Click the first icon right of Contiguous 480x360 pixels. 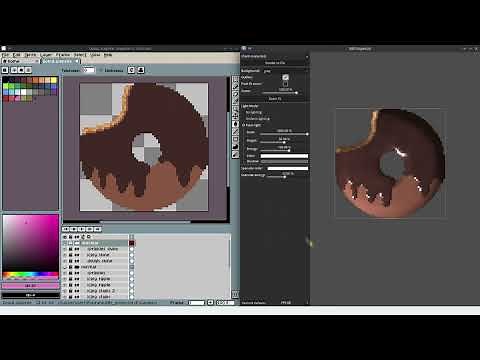click(131, 70)
